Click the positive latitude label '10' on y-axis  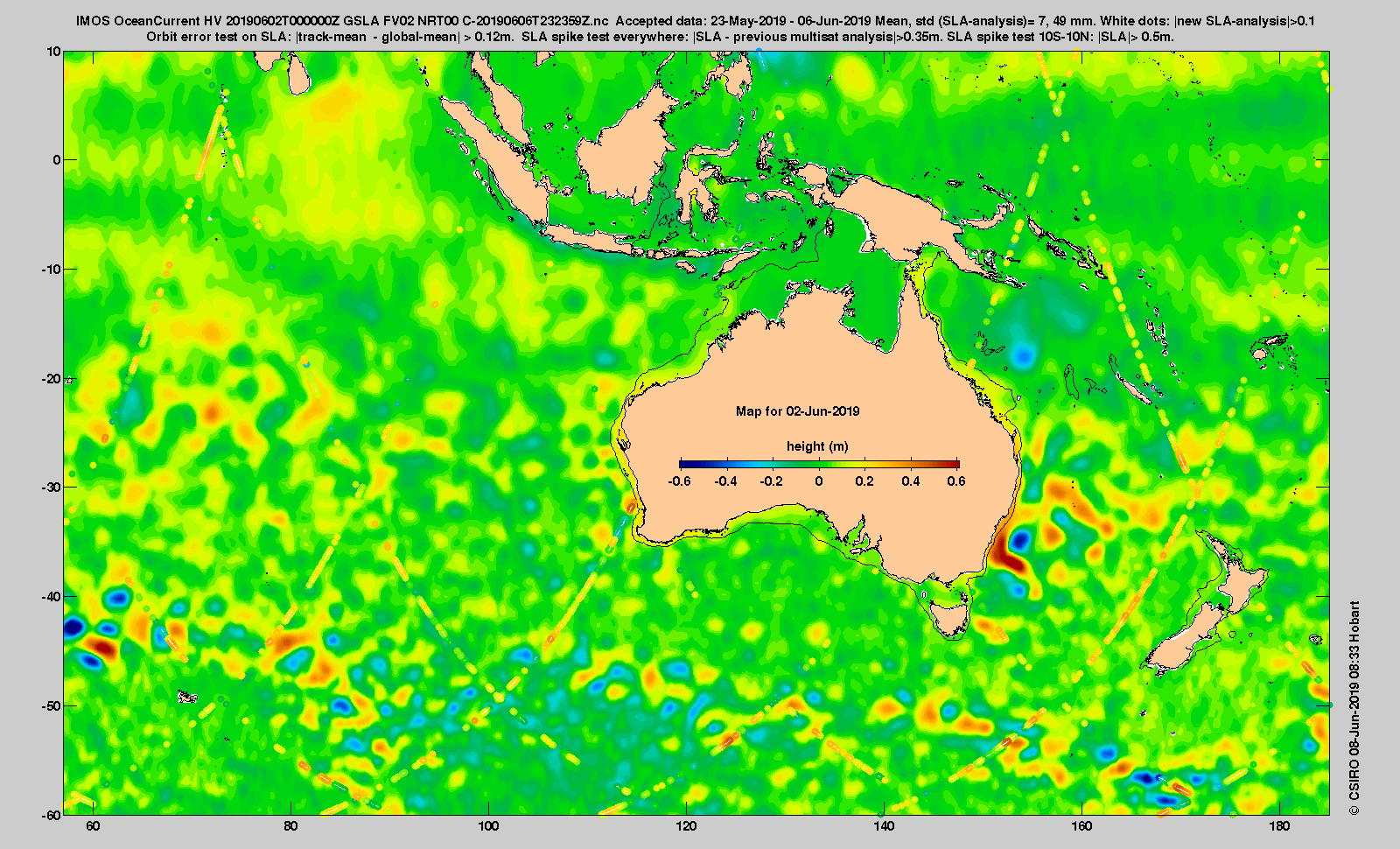[54, 52]
